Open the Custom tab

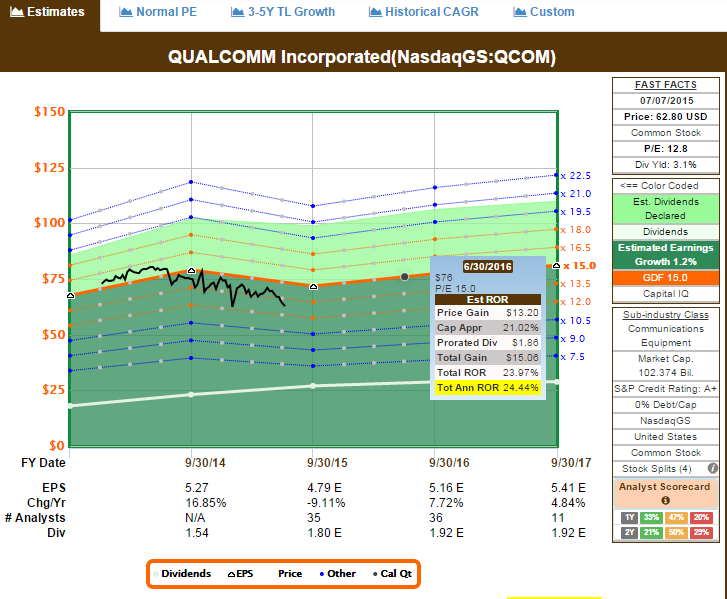click(x=544, y=12)
